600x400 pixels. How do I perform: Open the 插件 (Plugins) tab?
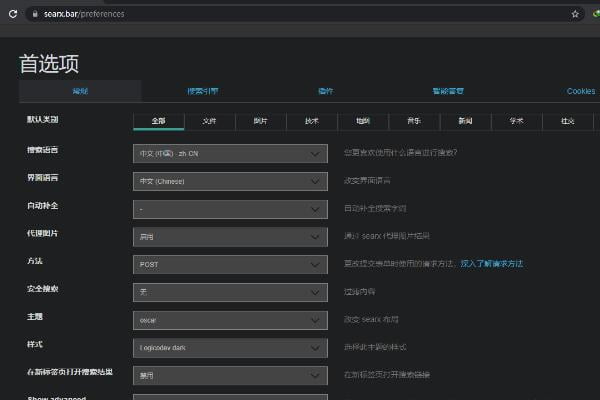tap(325, 91)
